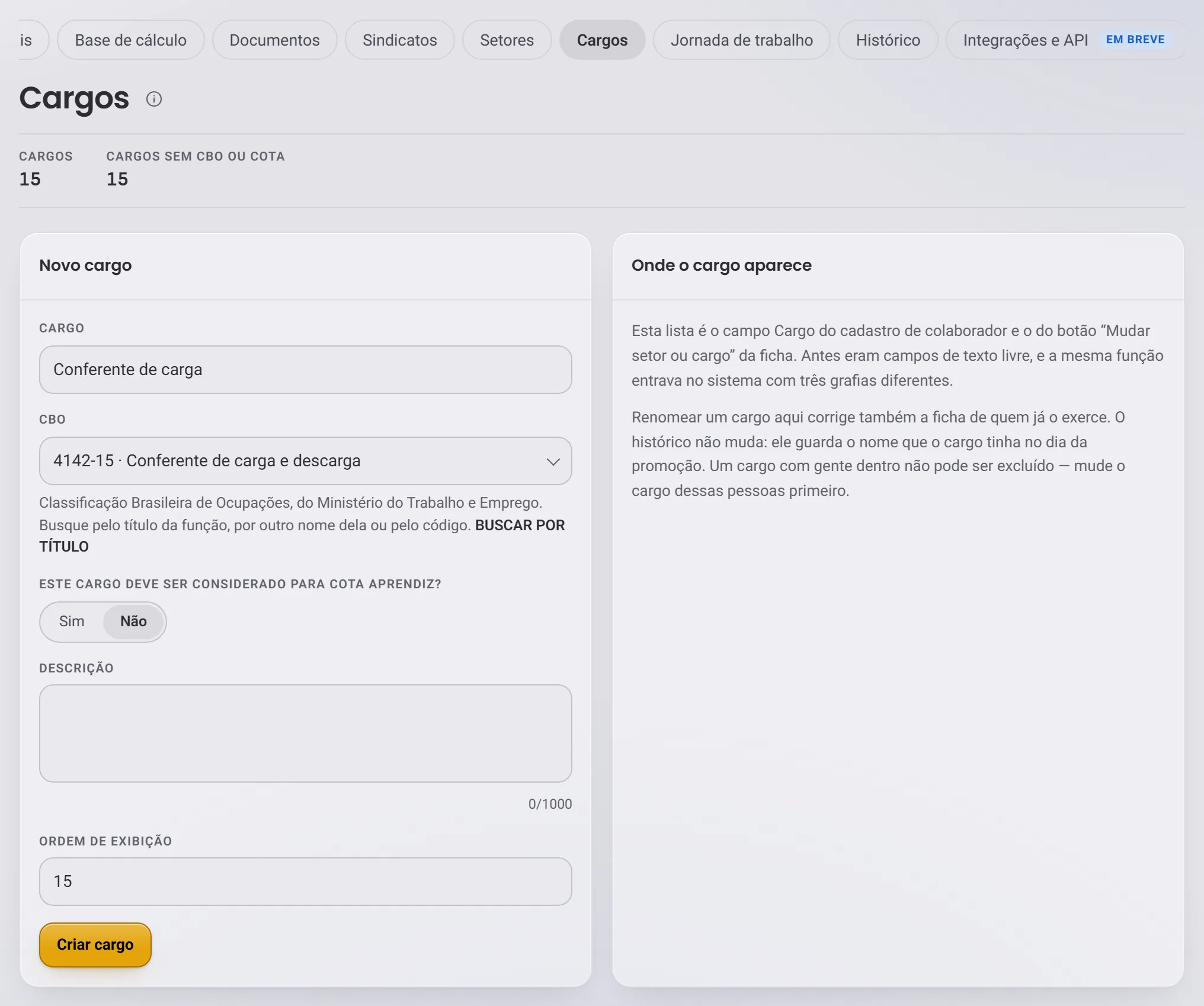This screenshot has height=1006, width=1204.
Task: Select Sim for cota aprendiz
Action: [72, 621]
